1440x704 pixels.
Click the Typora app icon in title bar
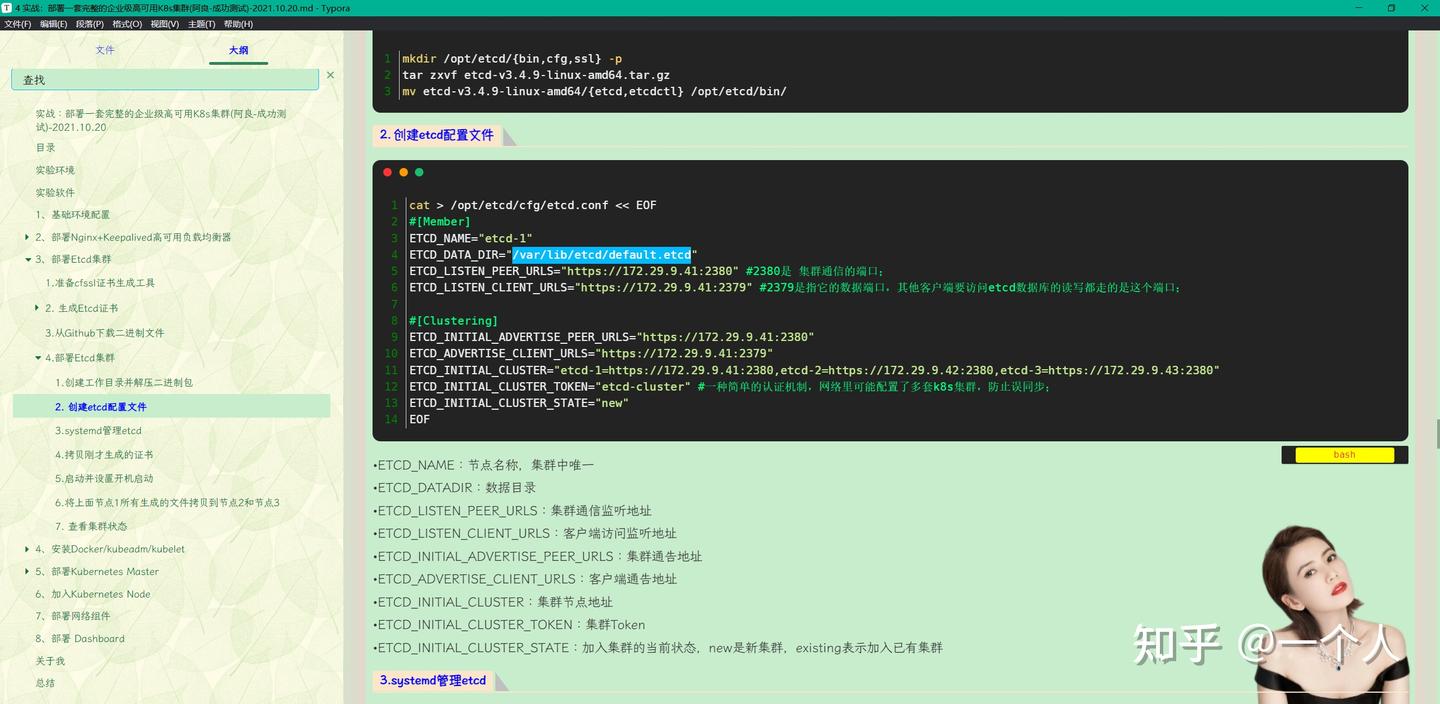tap(9, 8)
